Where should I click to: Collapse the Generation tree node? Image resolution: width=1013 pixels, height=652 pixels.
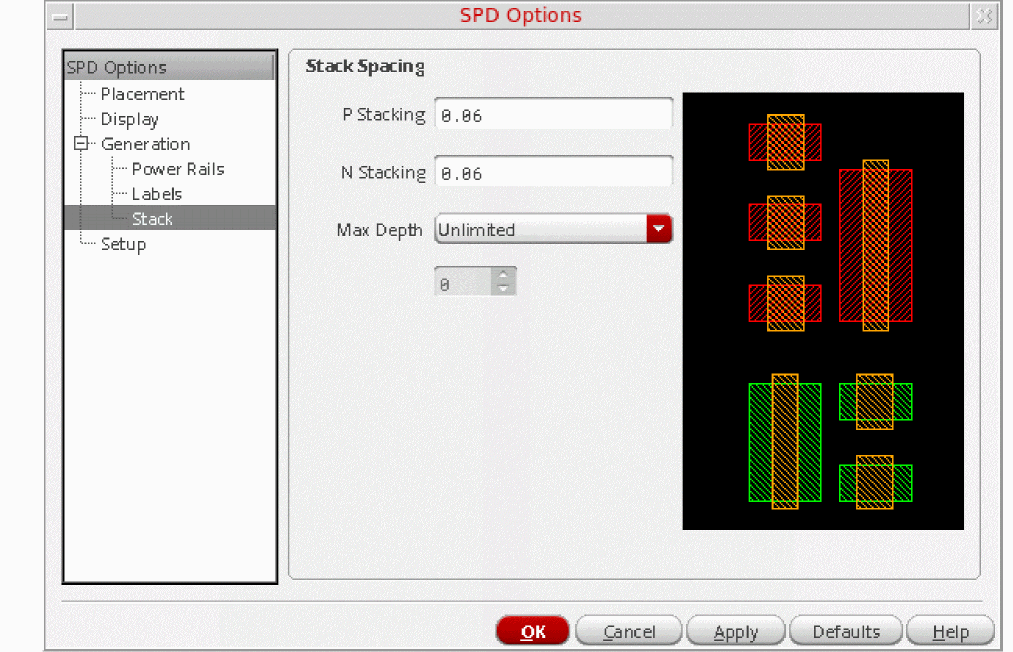(x=81, y=143)
